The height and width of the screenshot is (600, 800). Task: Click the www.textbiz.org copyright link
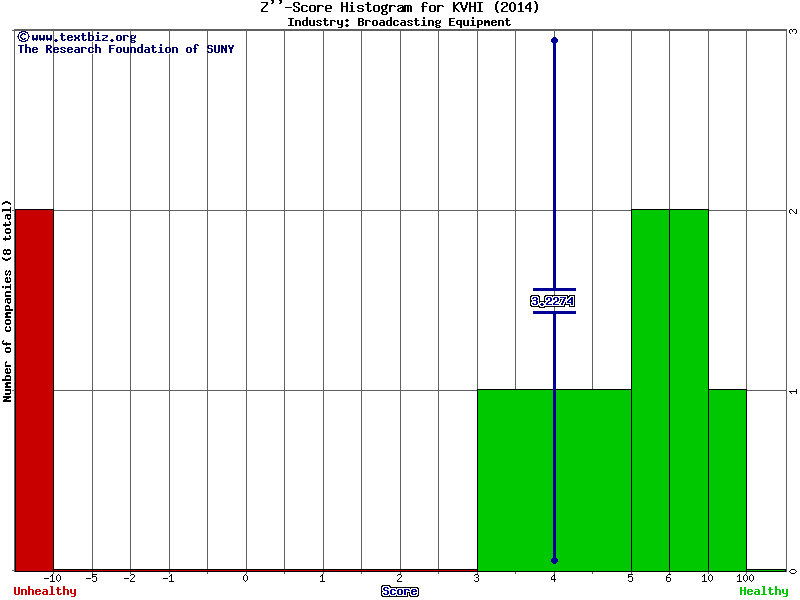(77, 37)
